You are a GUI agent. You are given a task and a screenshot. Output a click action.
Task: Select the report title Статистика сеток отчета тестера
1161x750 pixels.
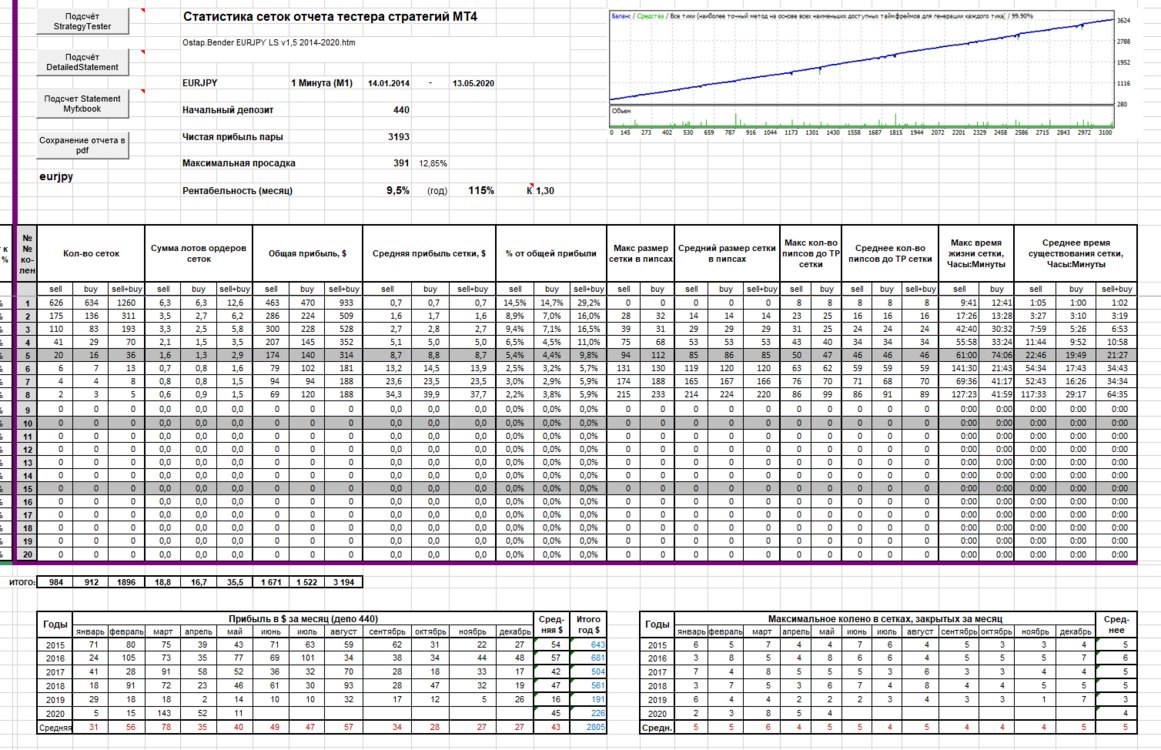click(330, 16)
